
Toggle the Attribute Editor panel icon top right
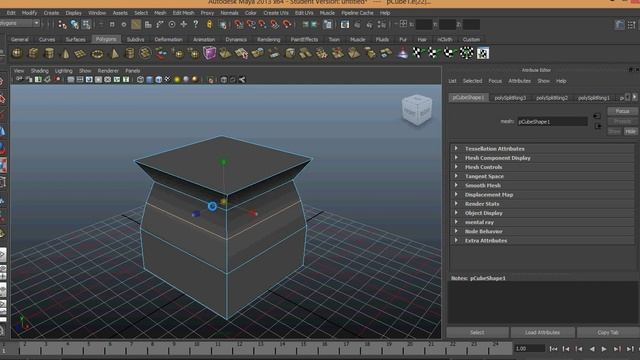(x=620, y=25)
